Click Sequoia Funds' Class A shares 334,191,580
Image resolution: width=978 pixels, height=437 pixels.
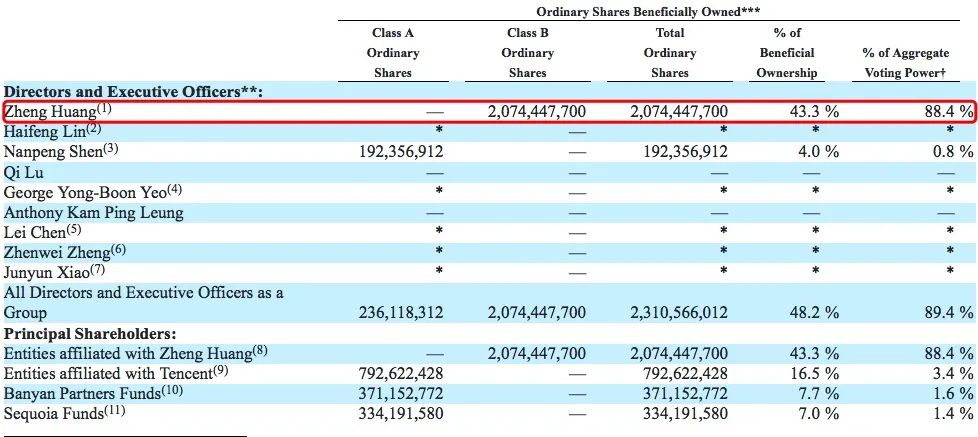pos(400,413)
